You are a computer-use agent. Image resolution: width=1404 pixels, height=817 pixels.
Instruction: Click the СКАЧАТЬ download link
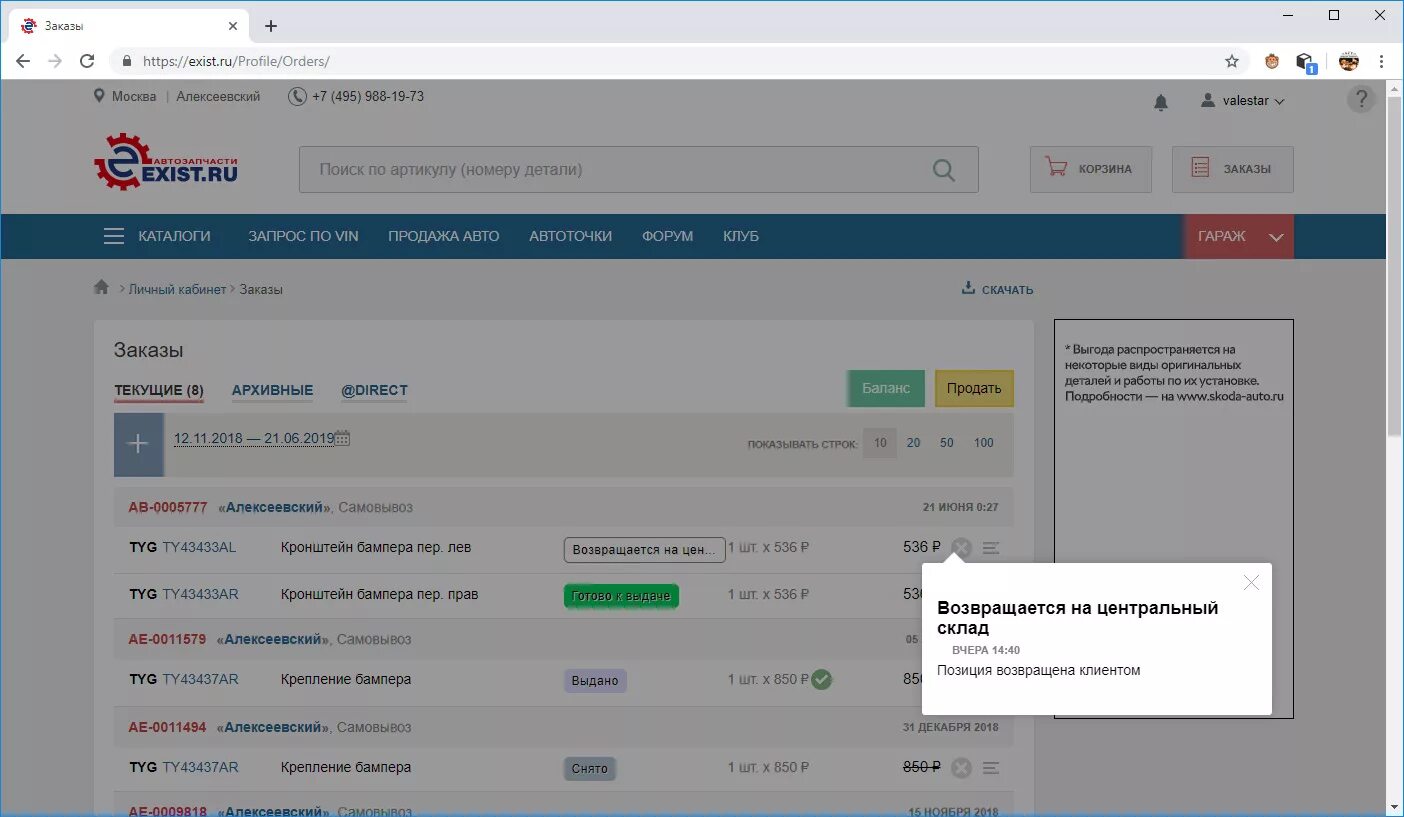997,289
